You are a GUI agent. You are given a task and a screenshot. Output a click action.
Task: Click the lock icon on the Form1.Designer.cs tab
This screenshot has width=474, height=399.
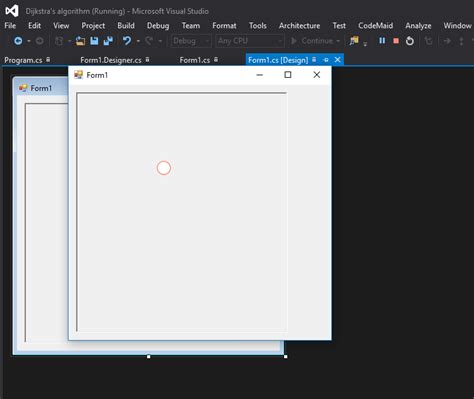click(x=147, y=60)
